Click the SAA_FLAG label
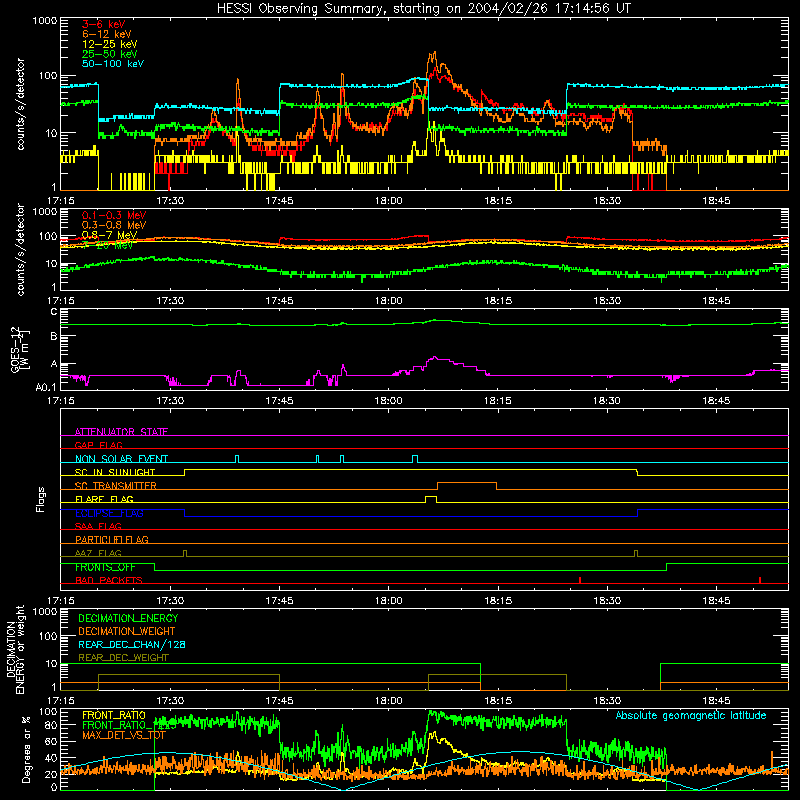 pos(98,526)
